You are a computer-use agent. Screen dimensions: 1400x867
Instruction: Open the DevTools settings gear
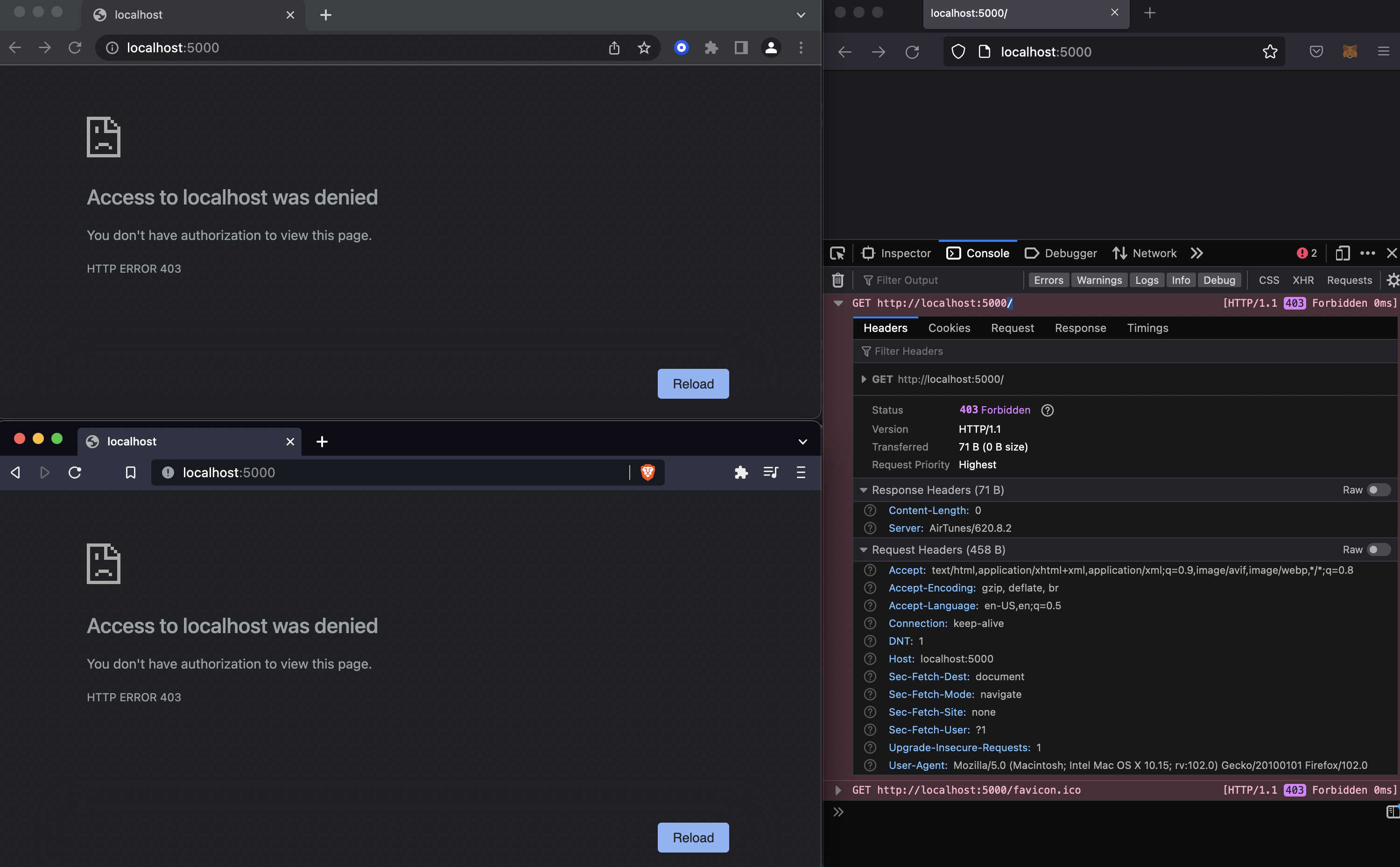pyautogui.click(x=1393, y=280)
